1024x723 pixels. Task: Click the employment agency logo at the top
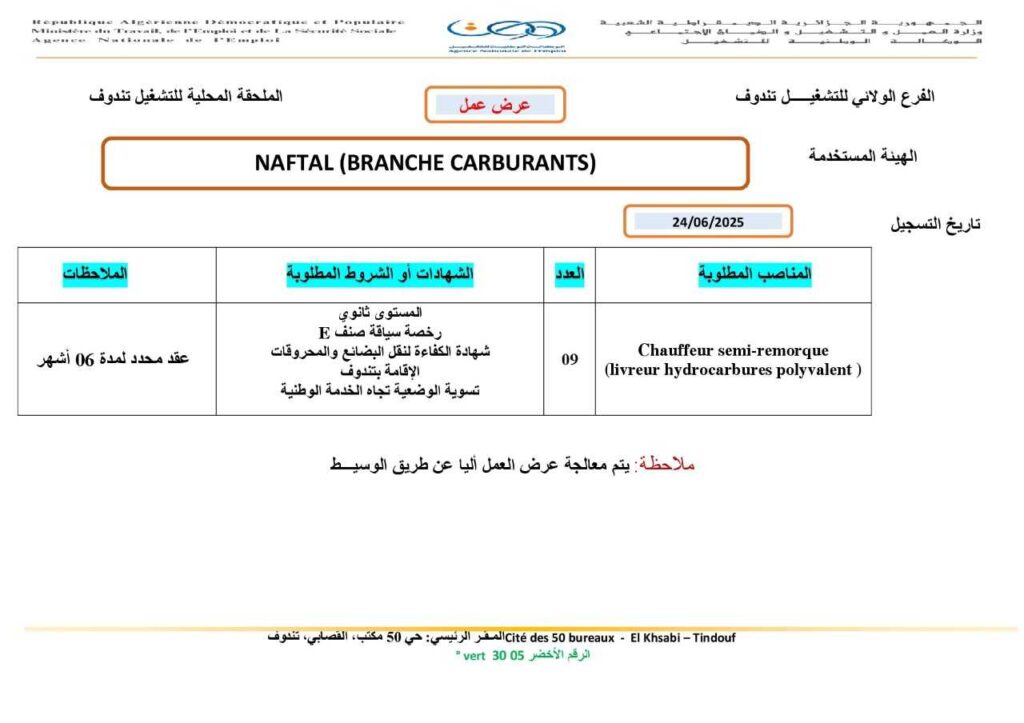coord(506,35)
